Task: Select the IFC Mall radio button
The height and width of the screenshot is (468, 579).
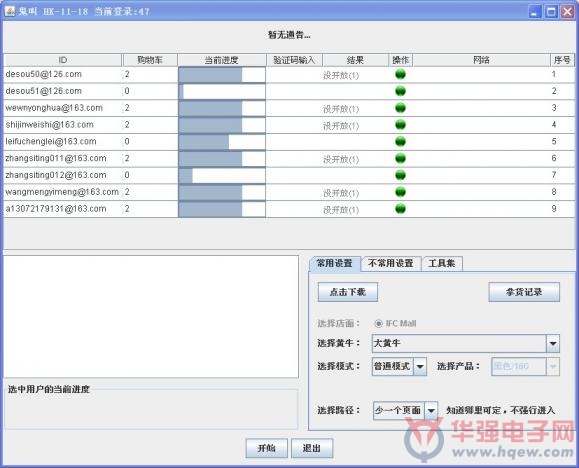Action: tap(378, 324)
